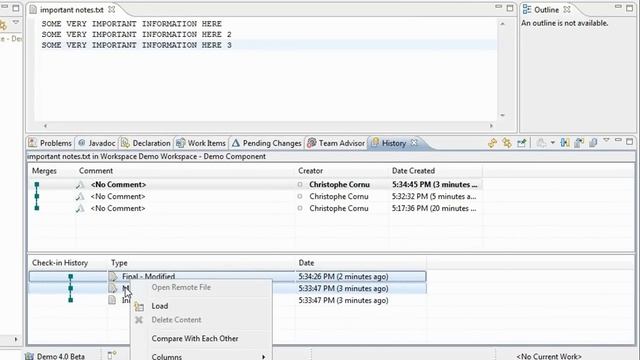The width and height of the screenshot is (640, 360).
Task: Click the blue compare icon in History toolbar
Action: pyautogui.click(x=565, y=143)
